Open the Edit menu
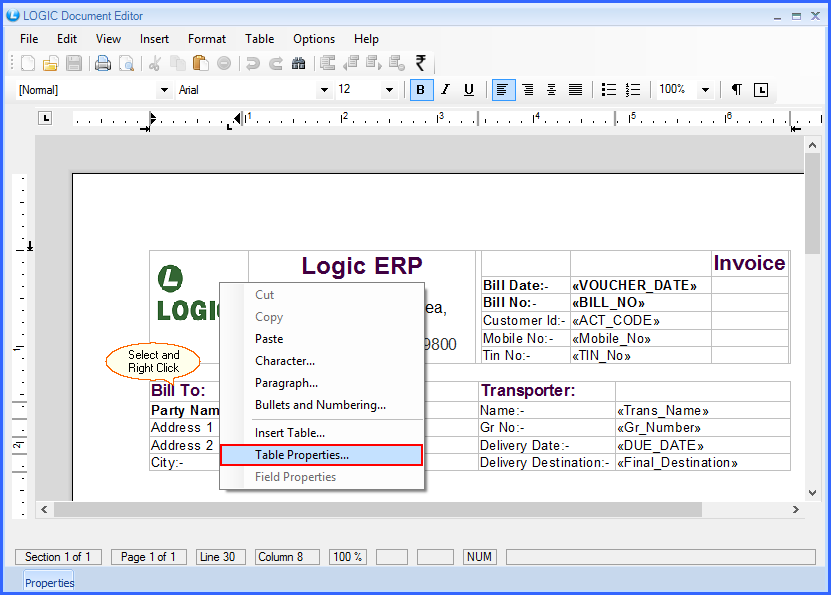The width and height of the screenshot is (831, 595). click(67, 39)
